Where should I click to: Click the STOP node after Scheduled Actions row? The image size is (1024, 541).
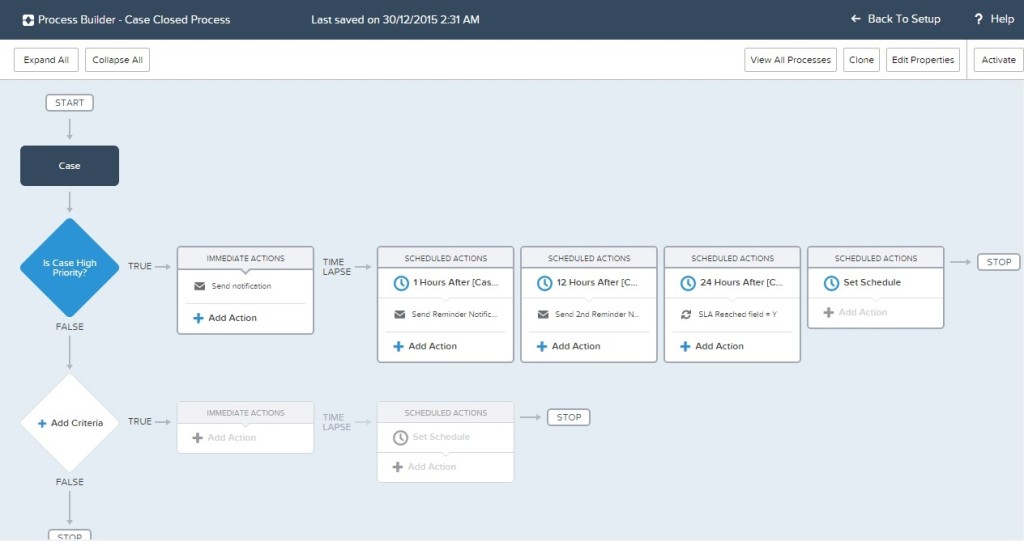[999, 262]
